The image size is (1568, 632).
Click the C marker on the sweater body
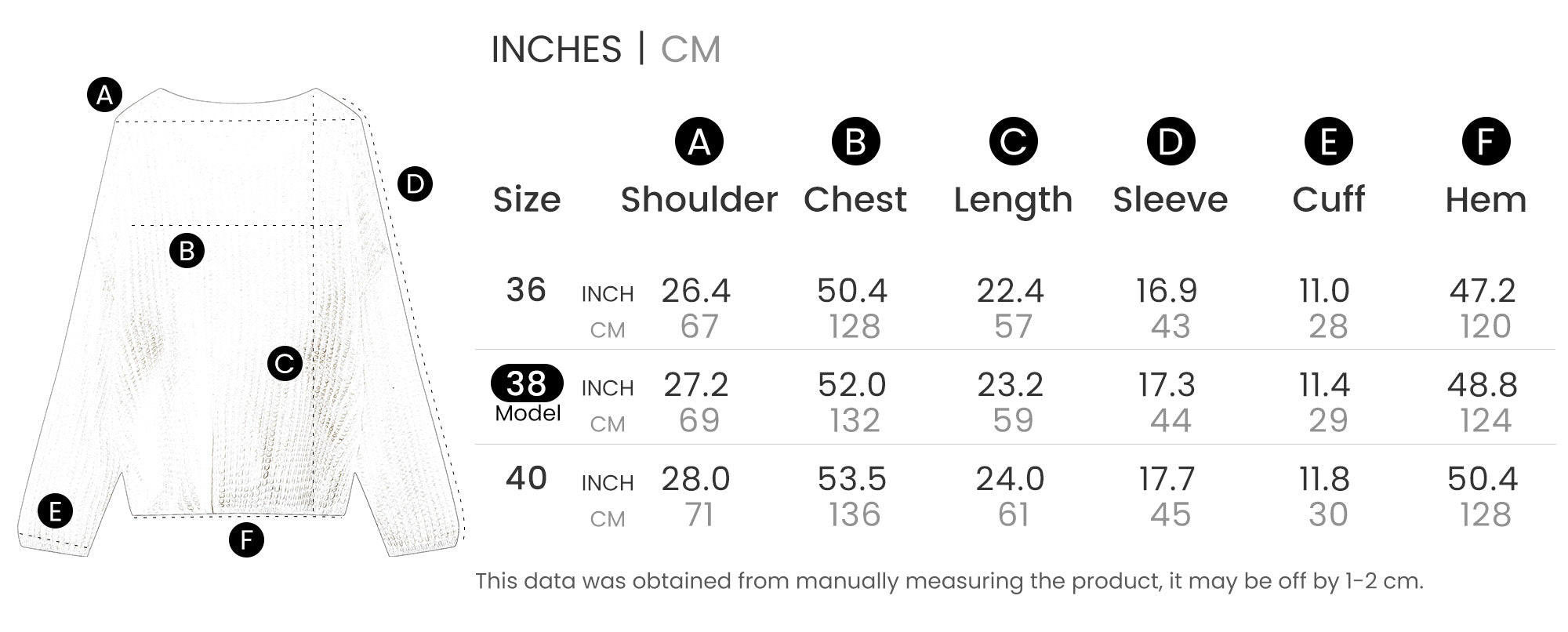point(285,363)
